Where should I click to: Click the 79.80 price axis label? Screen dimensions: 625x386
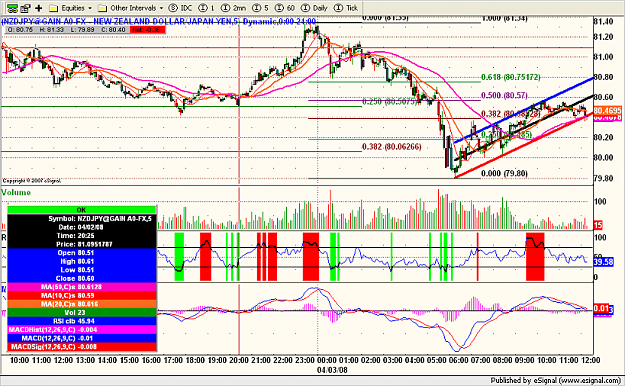603,178
